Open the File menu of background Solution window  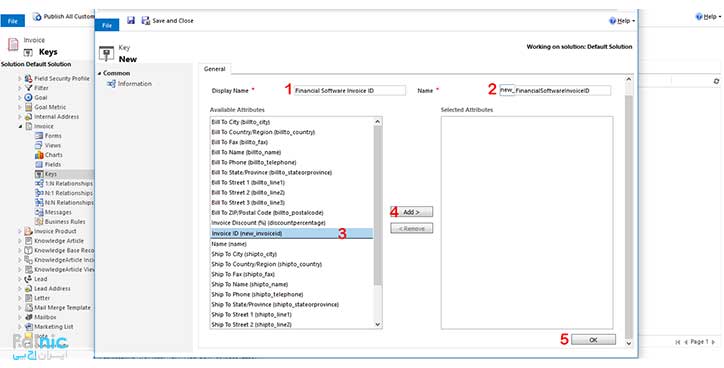click(x=12, y=21)
